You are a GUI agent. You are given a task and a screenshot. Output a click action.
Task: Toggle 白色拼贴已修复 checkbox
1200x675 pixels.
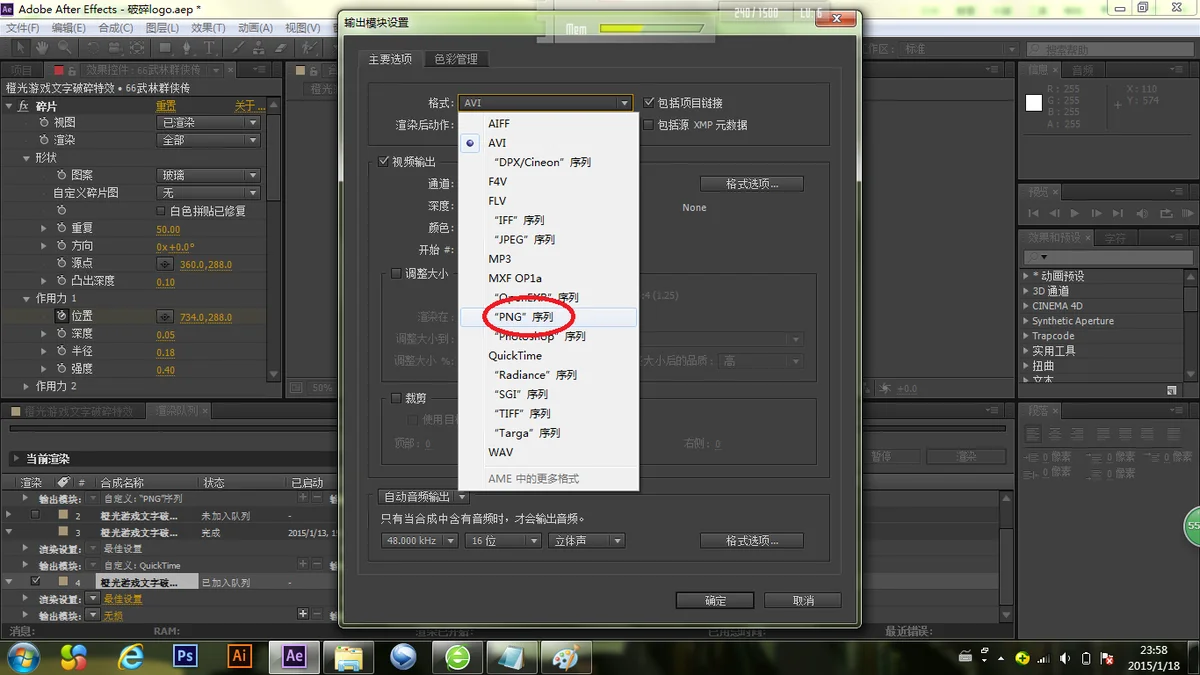(162, 211)
